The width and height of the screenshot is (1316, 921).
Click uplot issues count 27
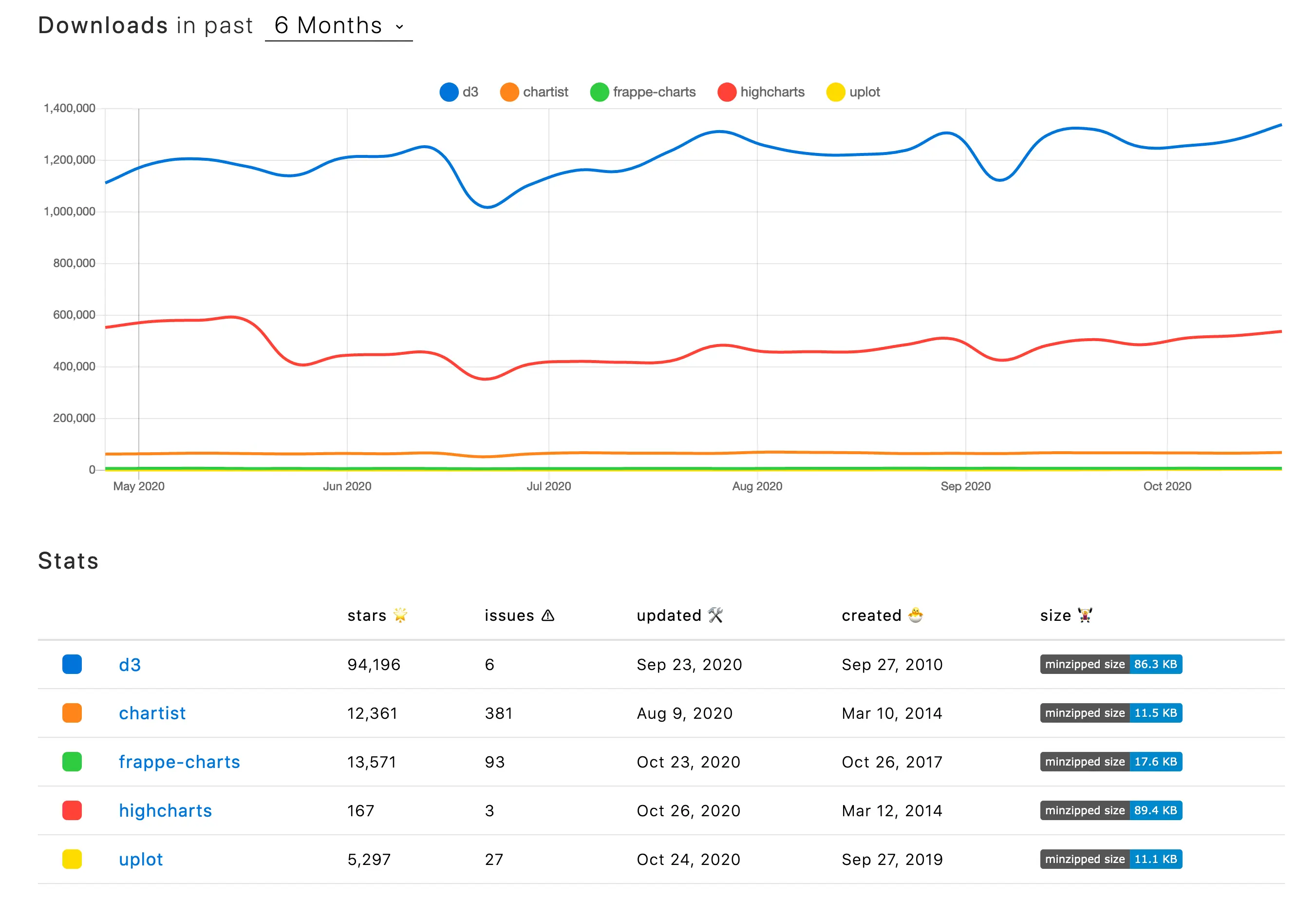494,860
